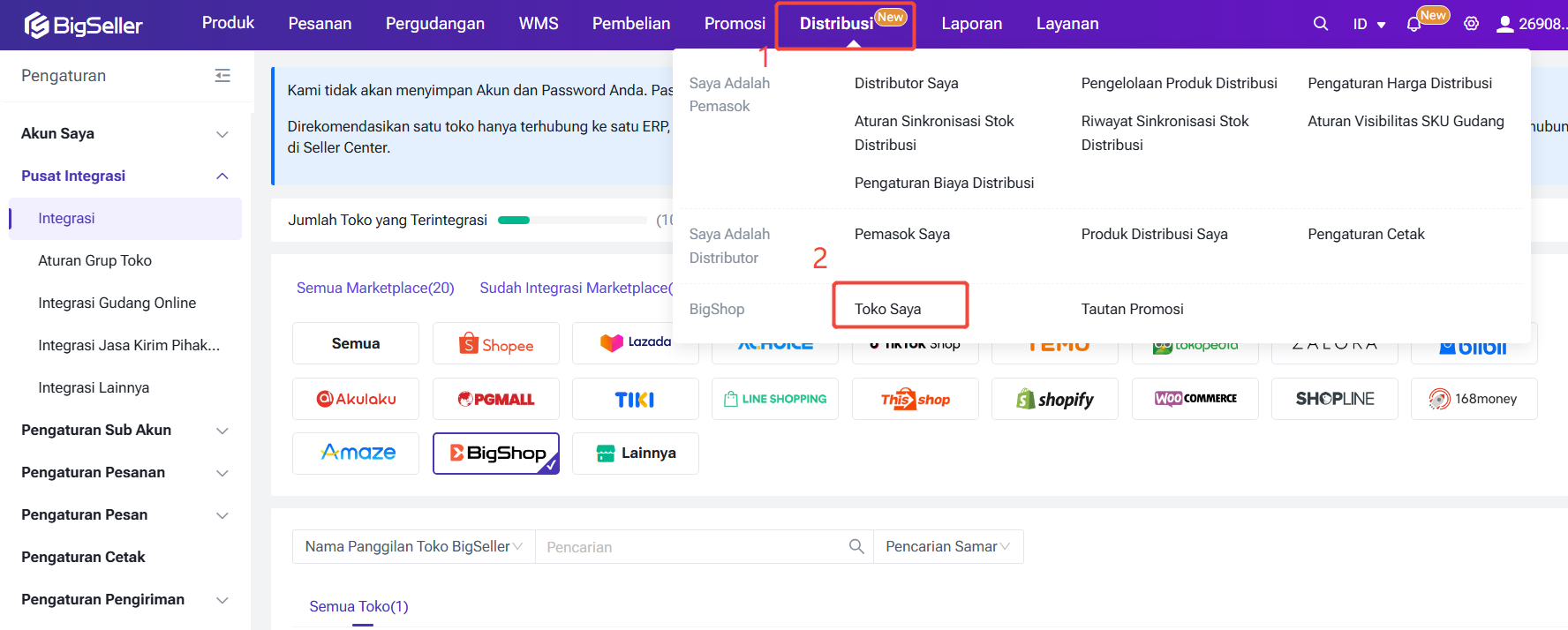This screenshot has height=630, width=1568.
Task: Click the user account profile icon
Action: coord(1504,24)
